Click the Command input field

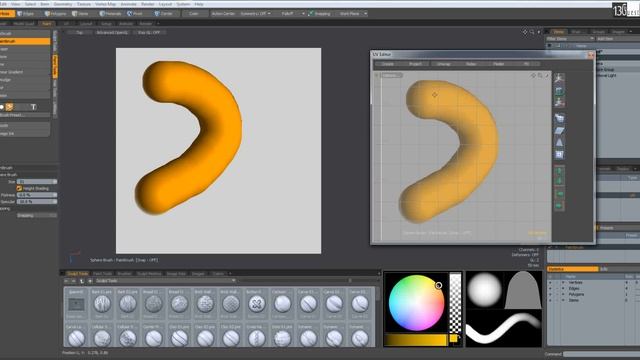point(602,354)
